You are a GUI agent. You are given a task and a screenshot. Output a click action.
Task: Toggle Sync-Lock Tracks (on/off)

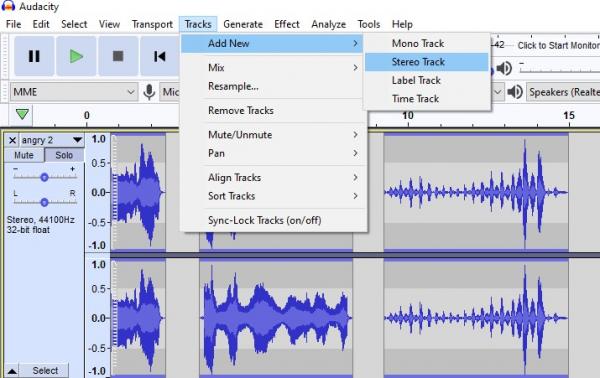coord(272,220)
